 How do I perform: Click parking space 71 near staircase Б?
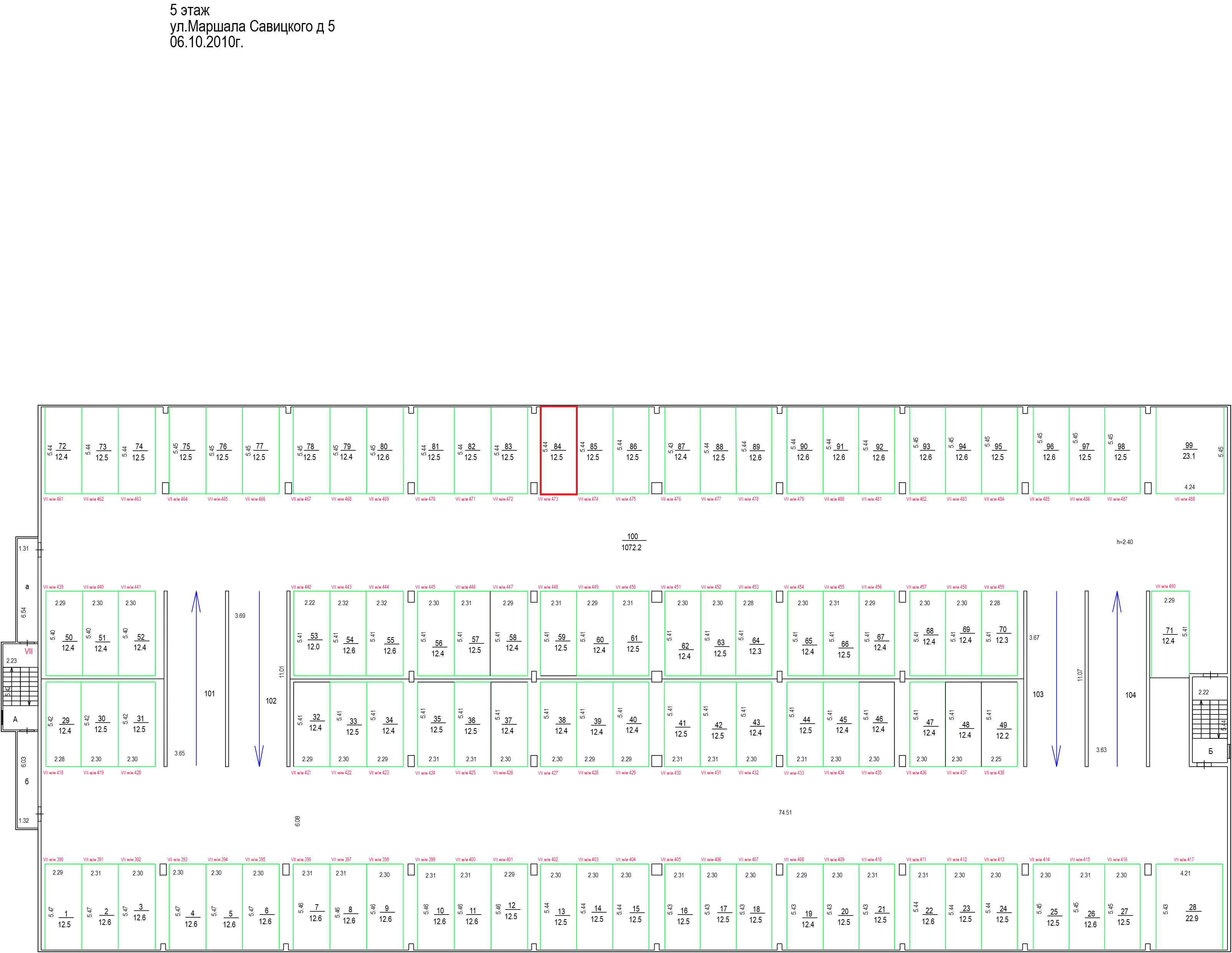(1170, 634)
